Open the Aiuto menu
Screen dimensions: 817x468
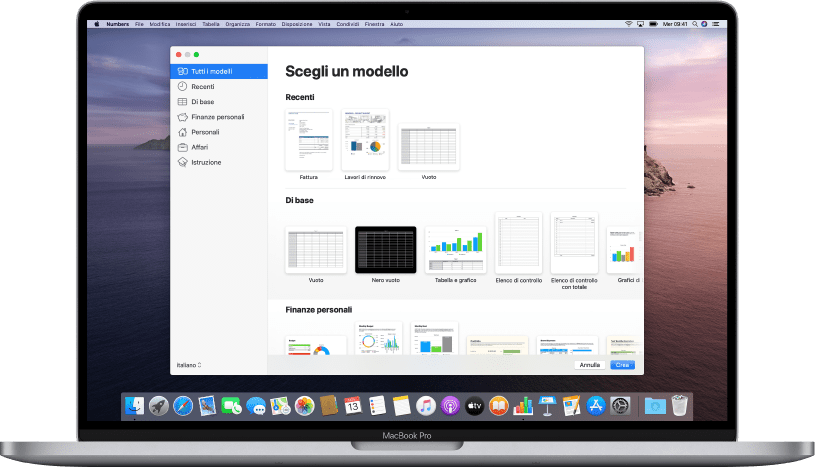397,24
